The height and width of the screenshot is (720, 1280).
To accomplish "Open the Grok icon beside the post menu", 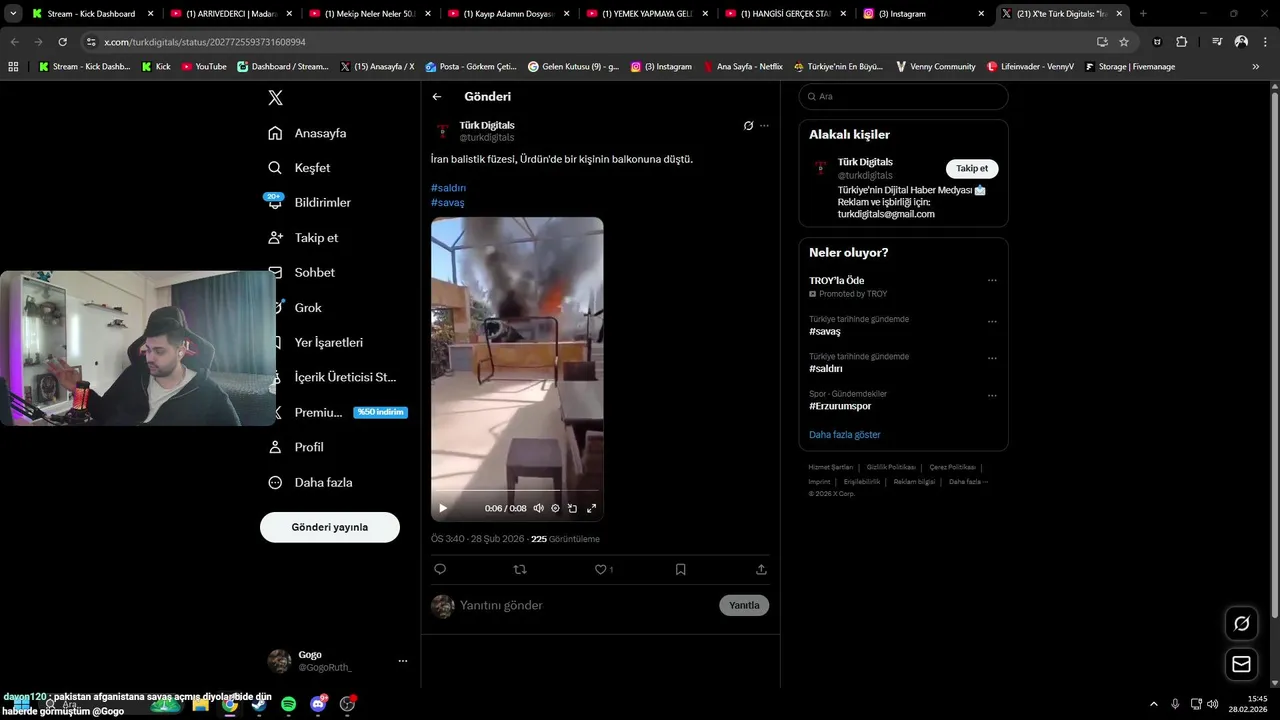I will pos(748,126).
